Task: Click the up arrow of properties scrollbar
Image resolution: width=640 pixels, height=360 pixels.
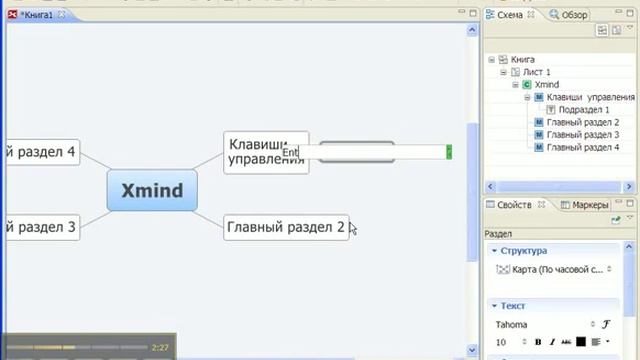Action: (x=629, y=247)
